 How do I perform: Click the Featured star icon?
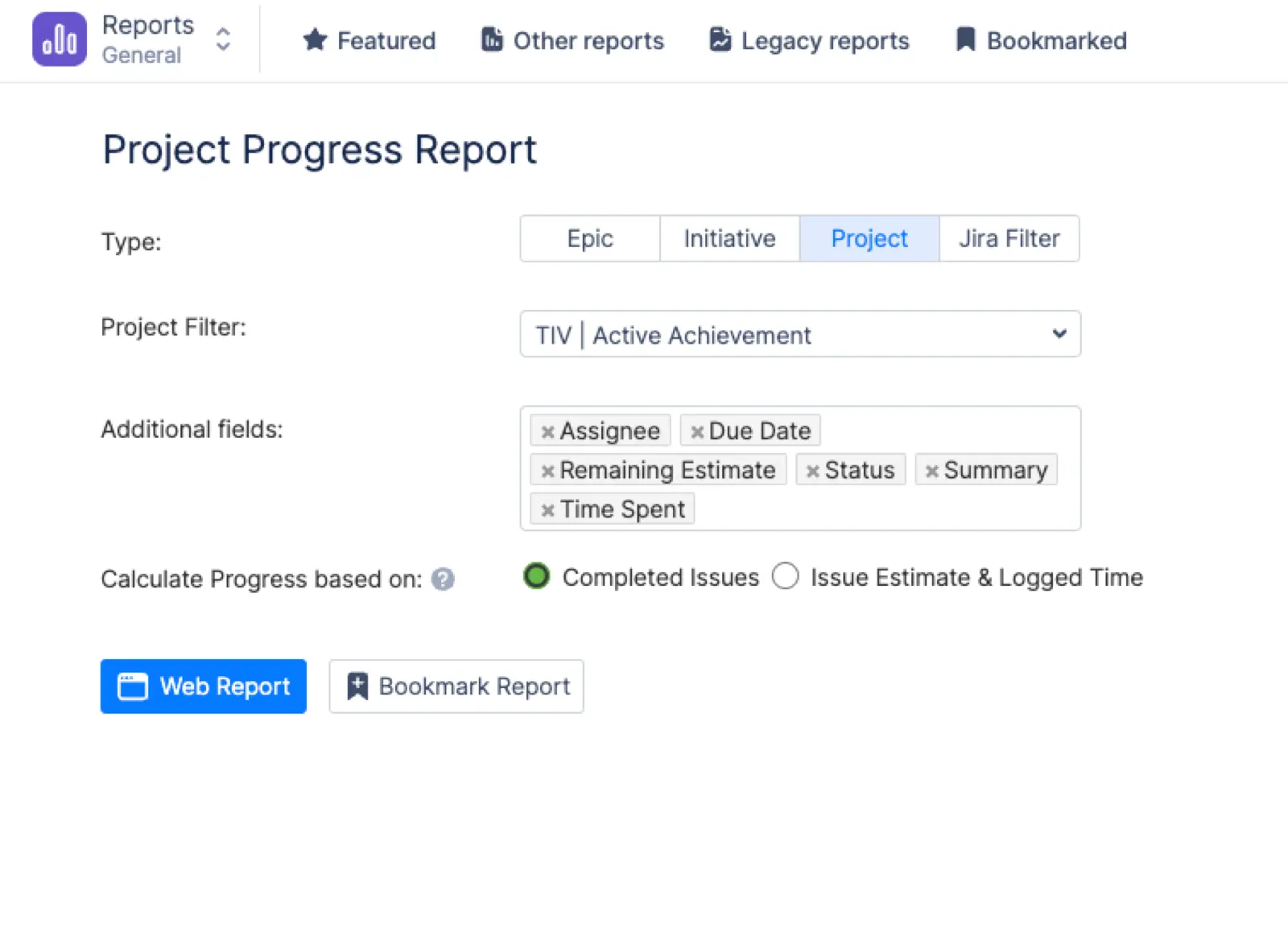(315, 39)
